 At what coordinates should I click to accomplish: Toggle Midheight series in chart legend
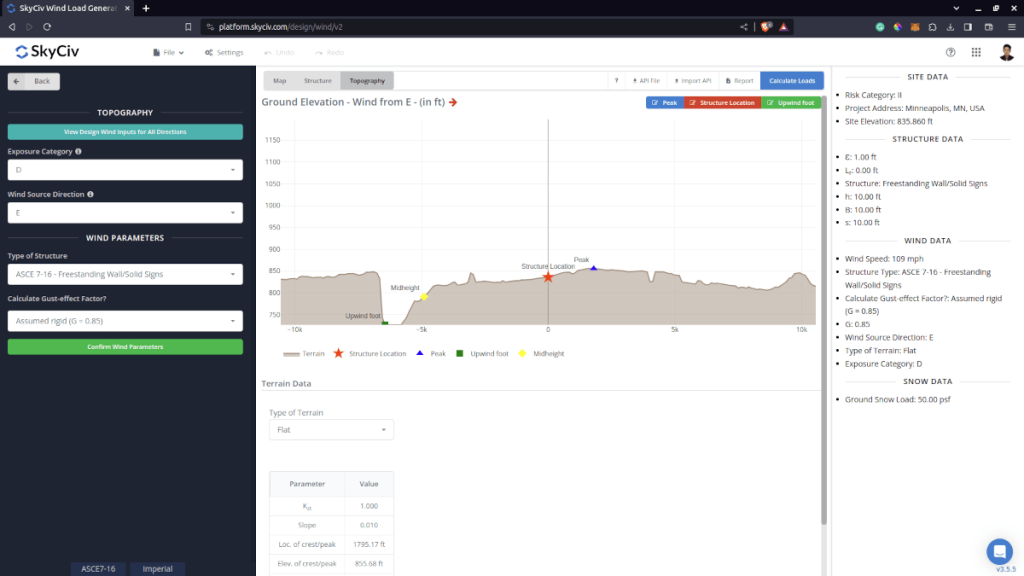click(x=540, y=353)
